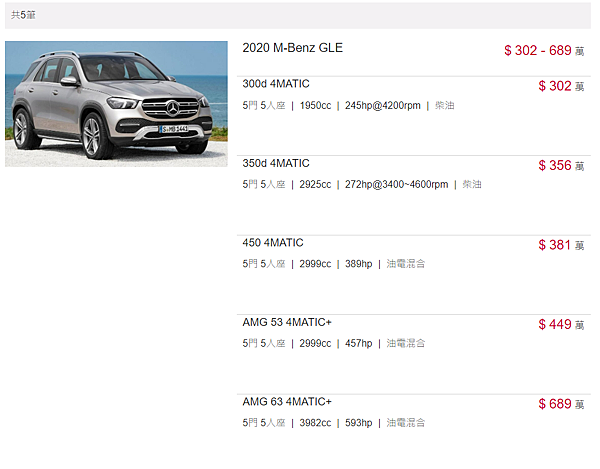Click the $ 302 - 689 price range
The height and width of the screenshot is (469, 600).
(544, 50)
